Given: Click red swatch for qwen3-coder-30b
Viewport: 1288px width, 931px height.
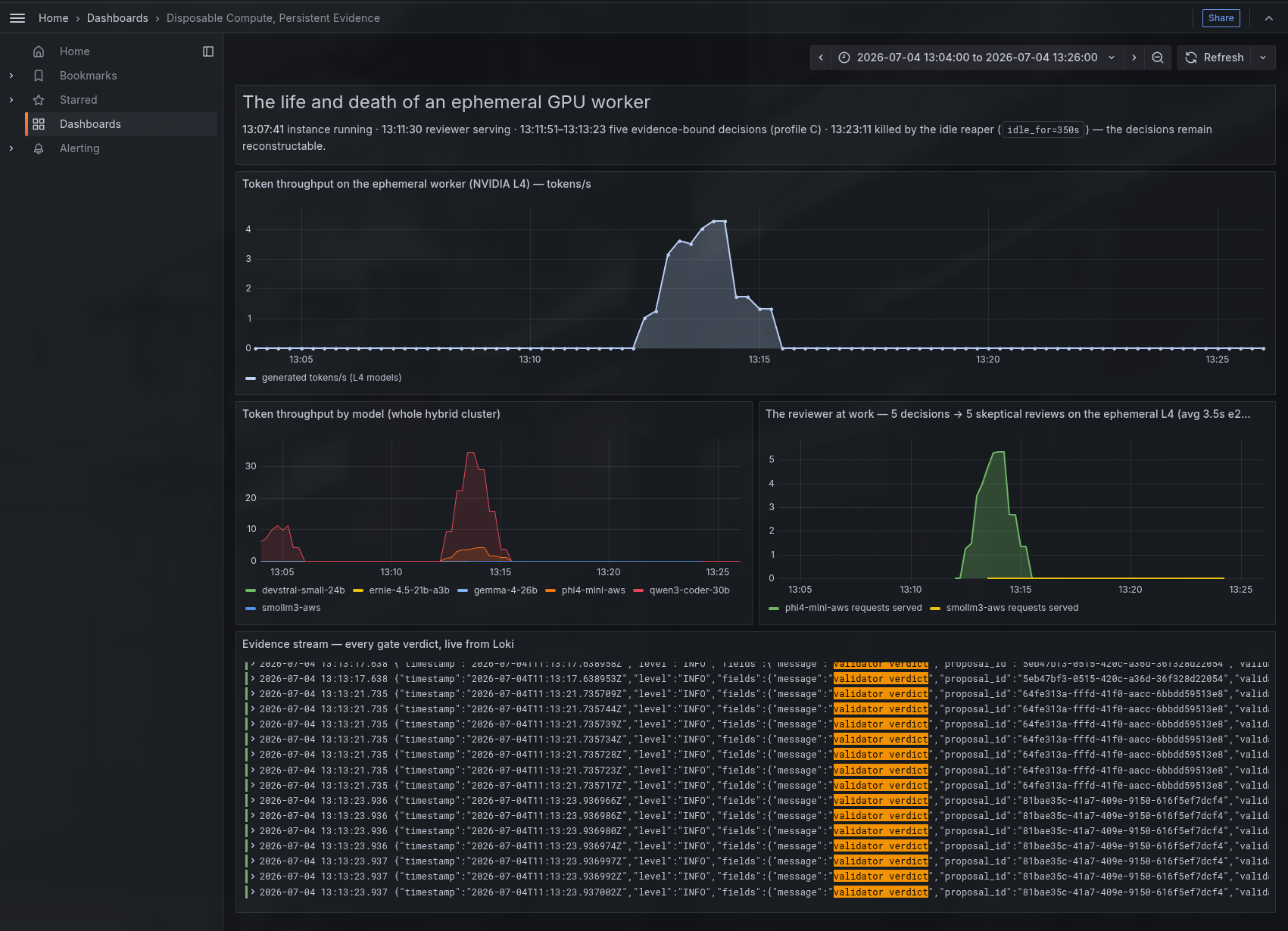Looking at the screenshot, I should pyautogui.click(x=638, y=590).
